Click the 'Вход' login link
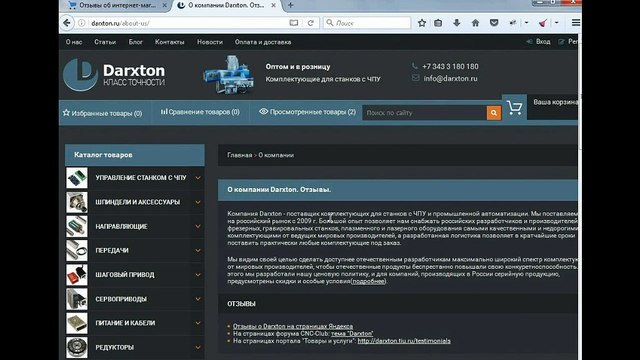This screenshot has width=640, height=360. click(543, 42)
